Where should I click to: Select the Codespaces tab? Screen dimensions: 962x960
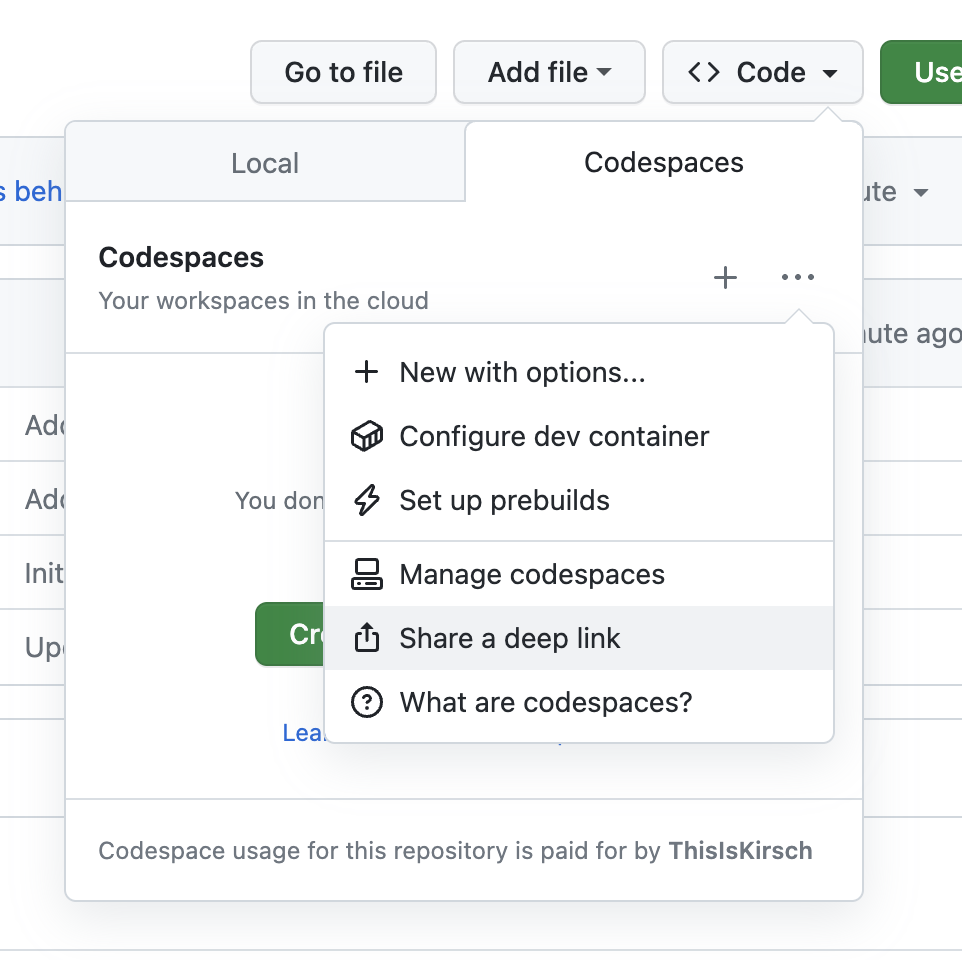point(663,162)
